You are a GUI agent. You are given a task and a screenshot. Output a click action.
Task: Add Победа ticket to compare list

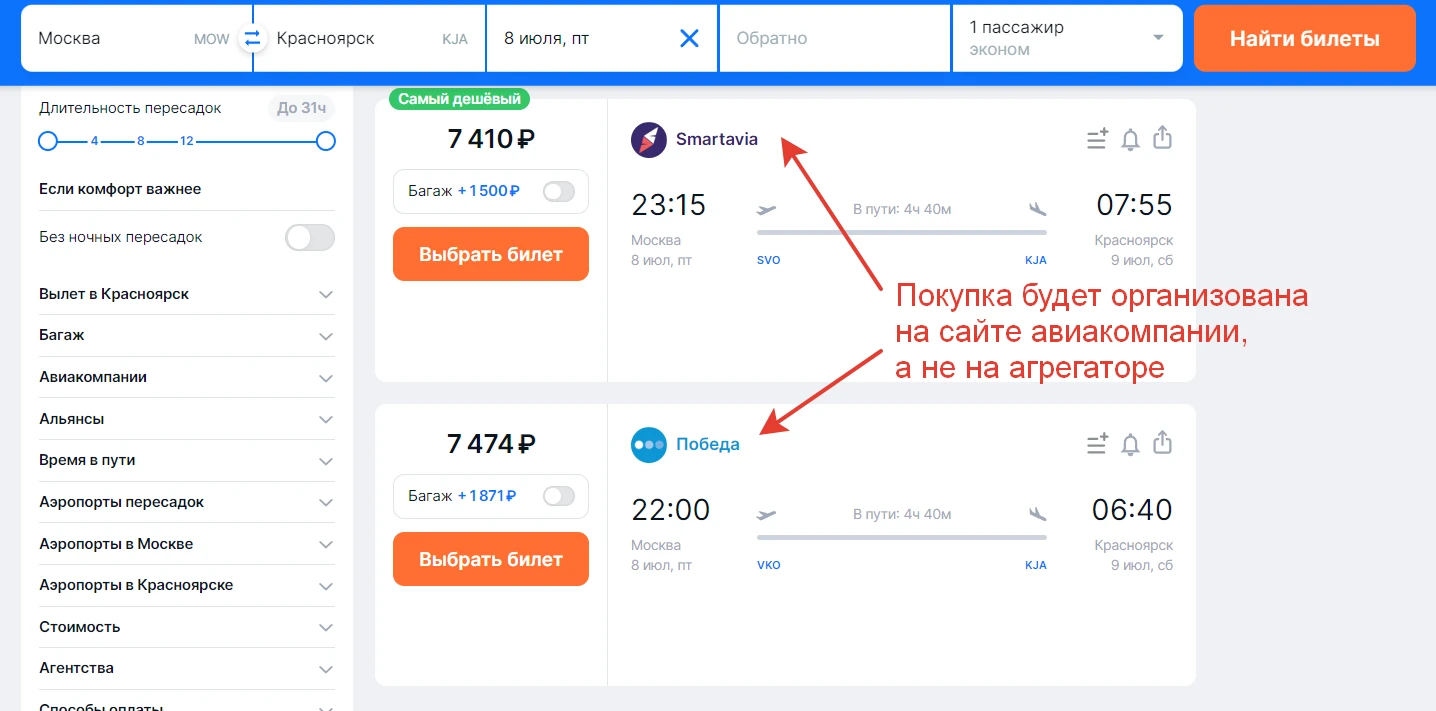pos(1097,443)
